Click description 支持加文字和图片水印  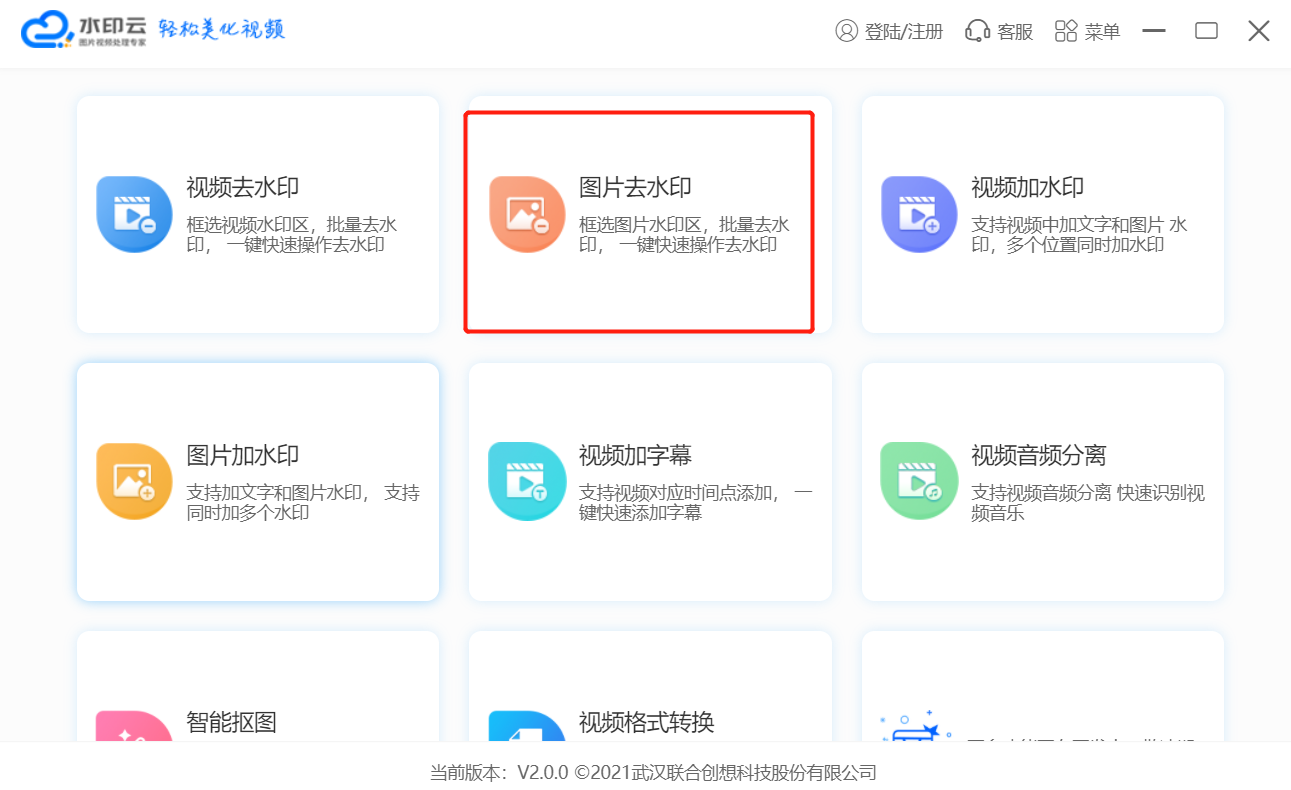click(x=303, y=502)
